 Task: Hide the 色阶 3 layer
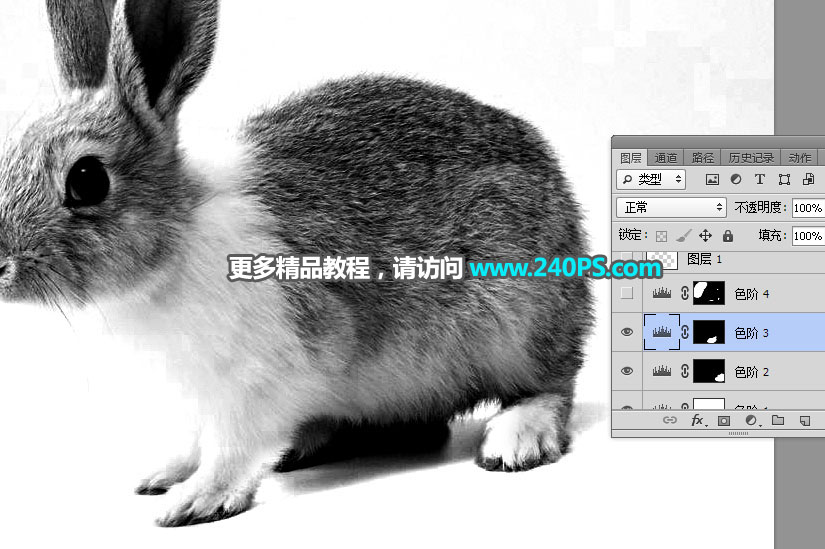[x=627, y=332]
